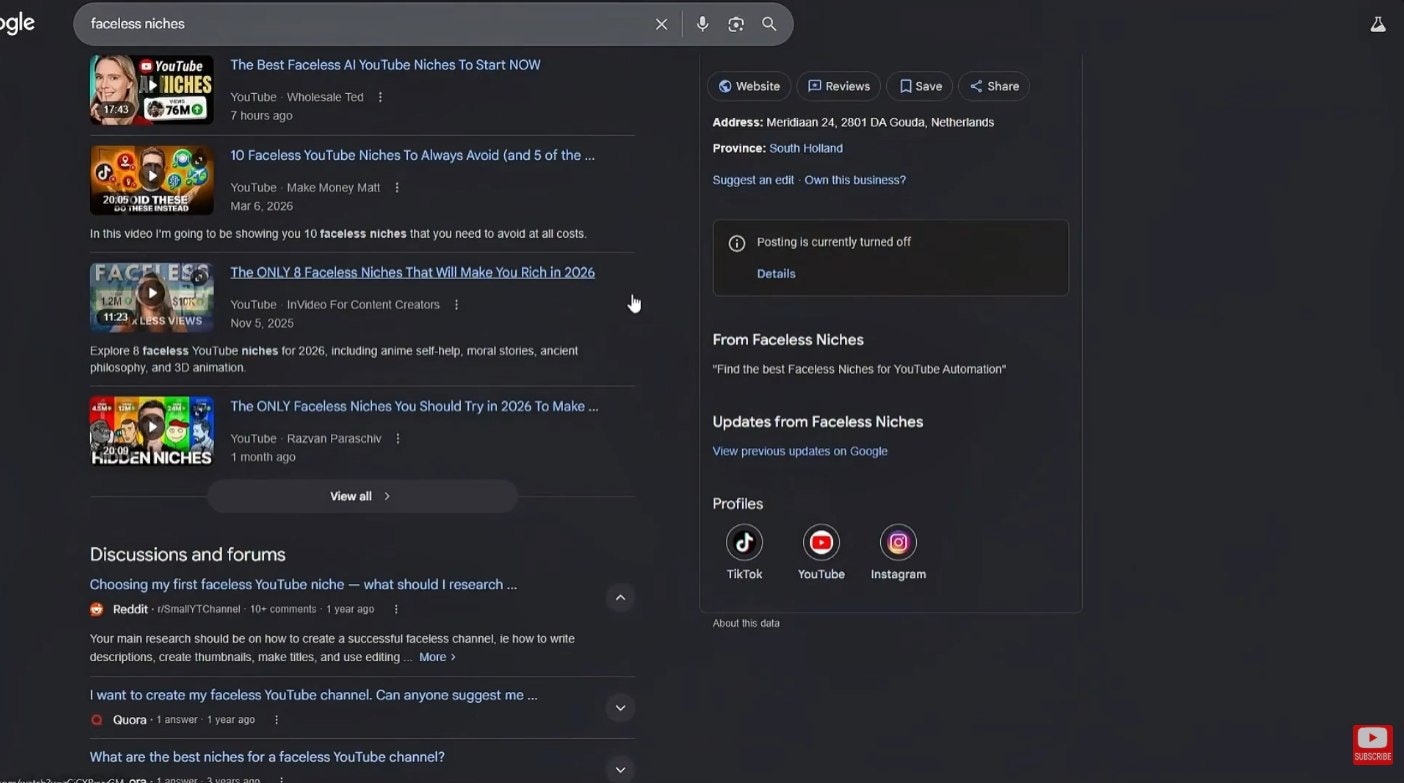Screen dimensions: 1404x783
Task: Open the YouTube profile icon
Action: pyautogui.click(x=821, y=542)
